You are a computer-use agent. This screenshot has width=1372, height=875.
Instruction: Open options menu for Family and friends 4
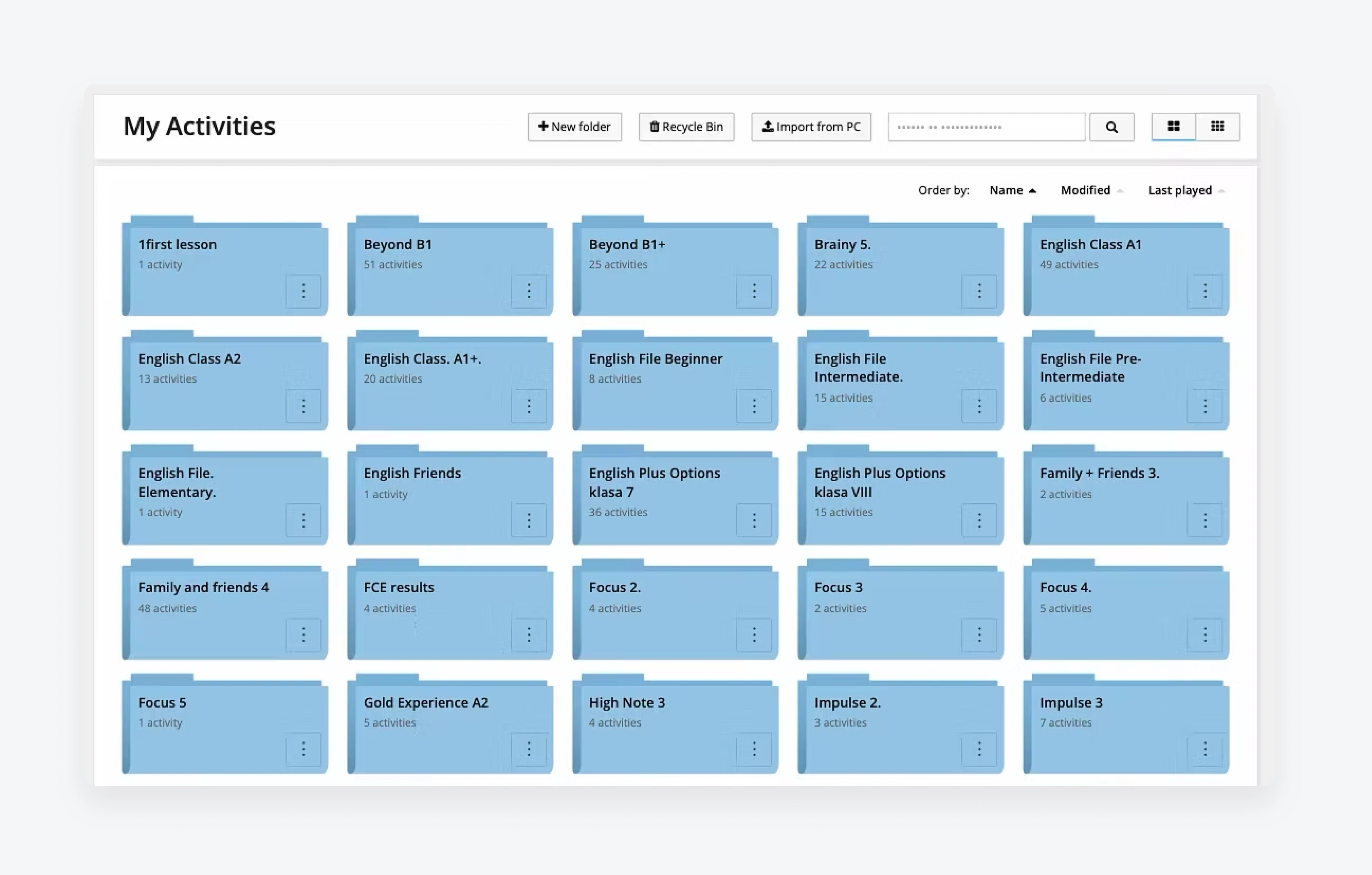pos(303,635)
